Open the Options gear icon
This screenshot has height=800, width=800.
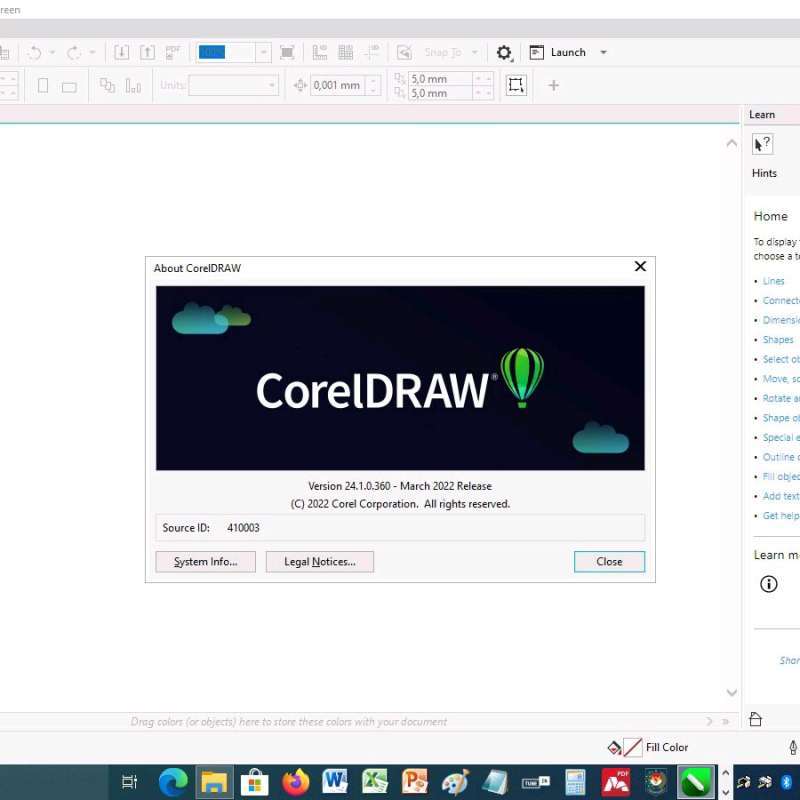tap(505, 52)
